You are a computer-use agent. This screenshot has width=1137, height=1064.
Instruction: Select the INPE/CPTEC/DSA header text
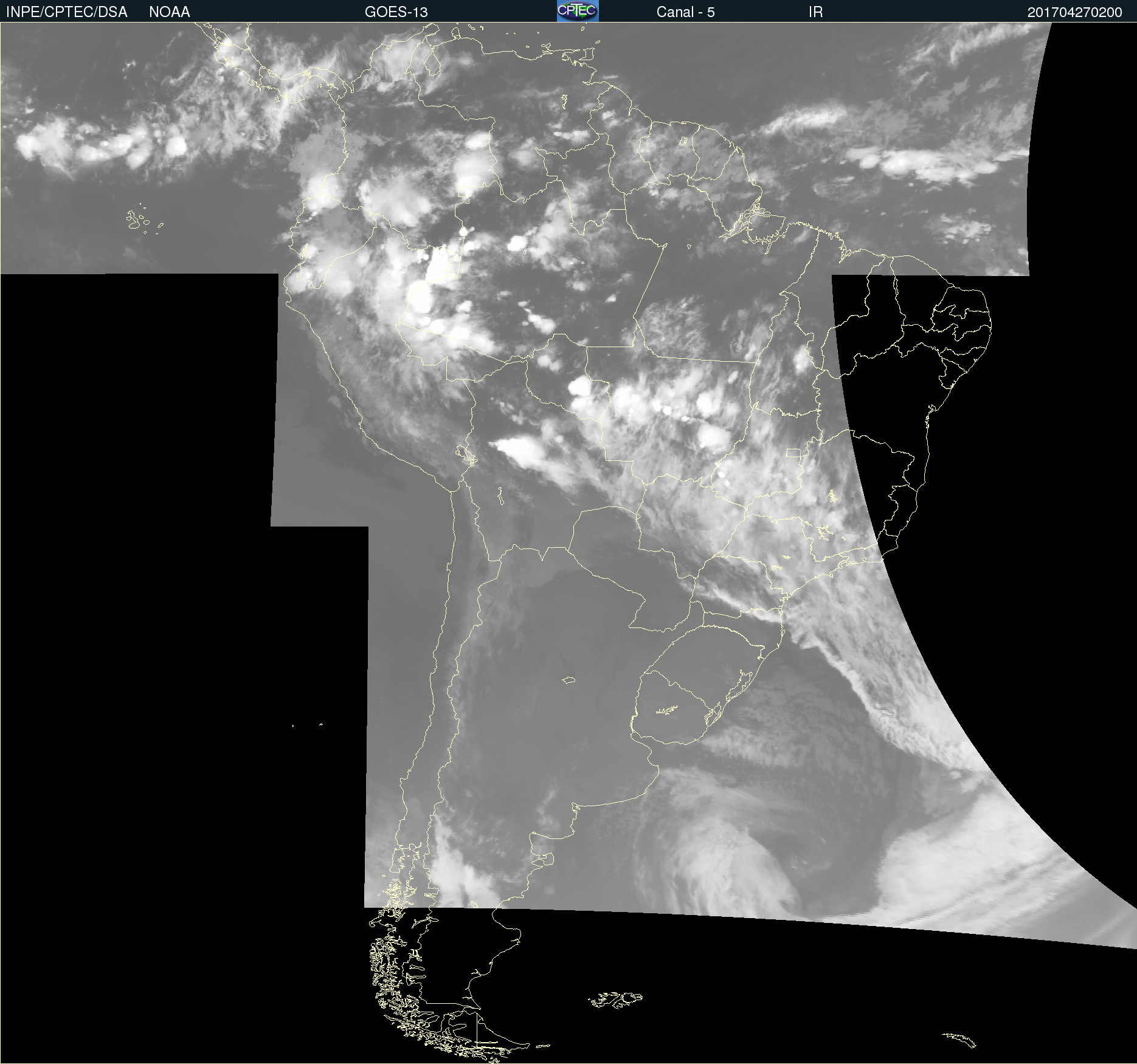coord(67,12)
